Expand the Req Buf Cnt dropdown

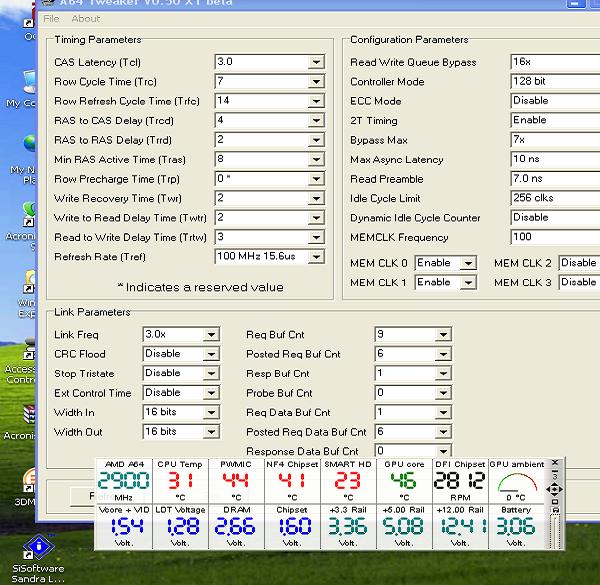(443, 335)
